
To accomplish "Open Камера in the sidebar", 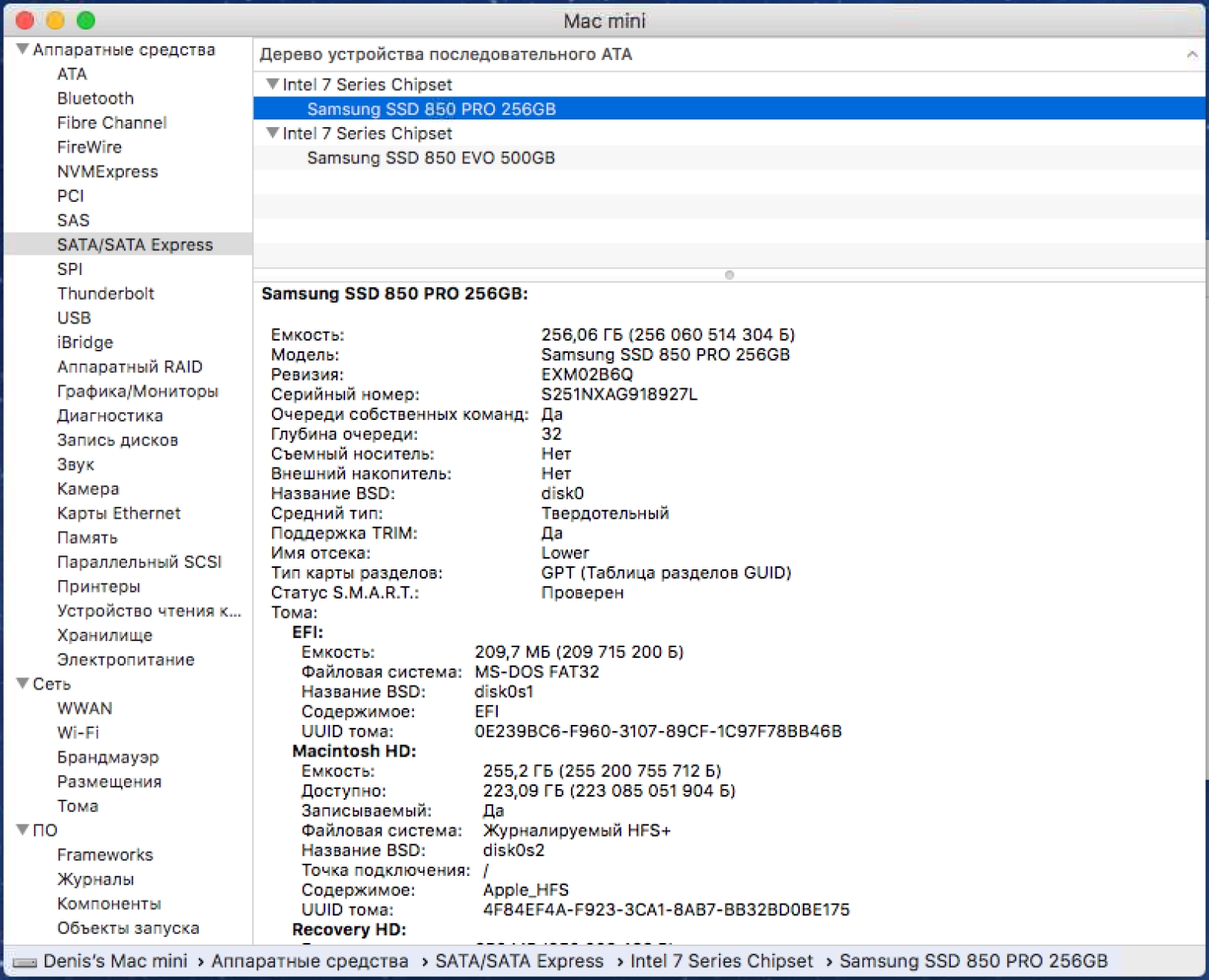I will pos(88,488).
